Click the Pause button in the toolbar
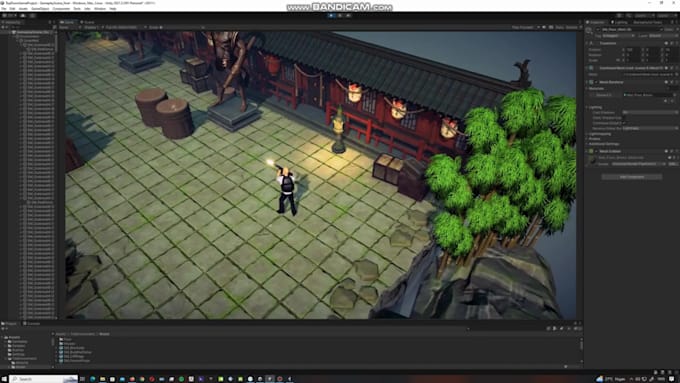The image size is (680, 383). [x=340, y=16]
